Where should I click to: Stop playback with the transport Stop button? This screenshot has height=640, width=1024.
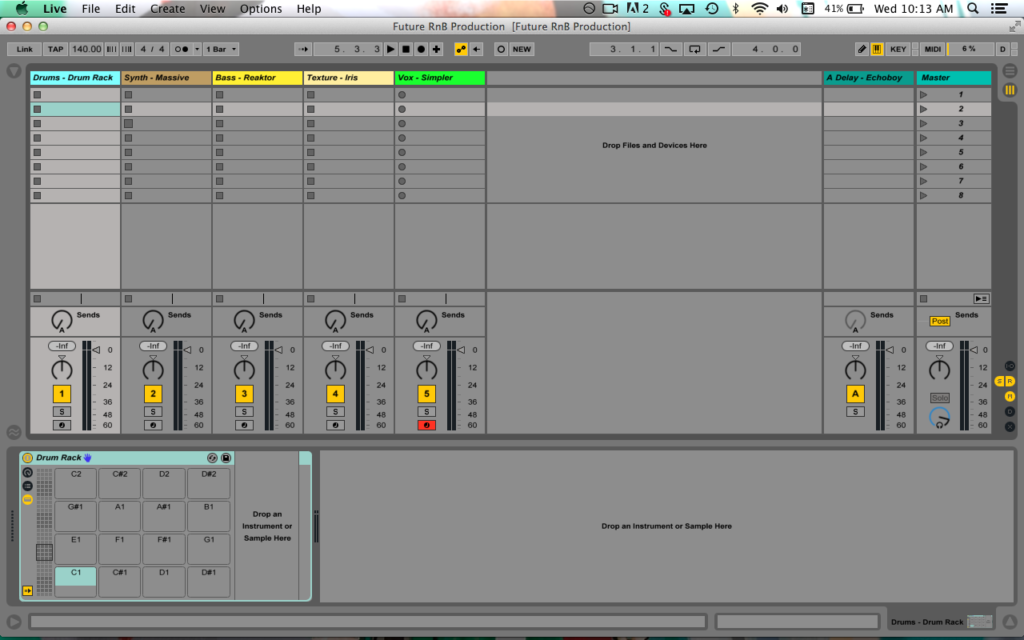pos(406,49)
